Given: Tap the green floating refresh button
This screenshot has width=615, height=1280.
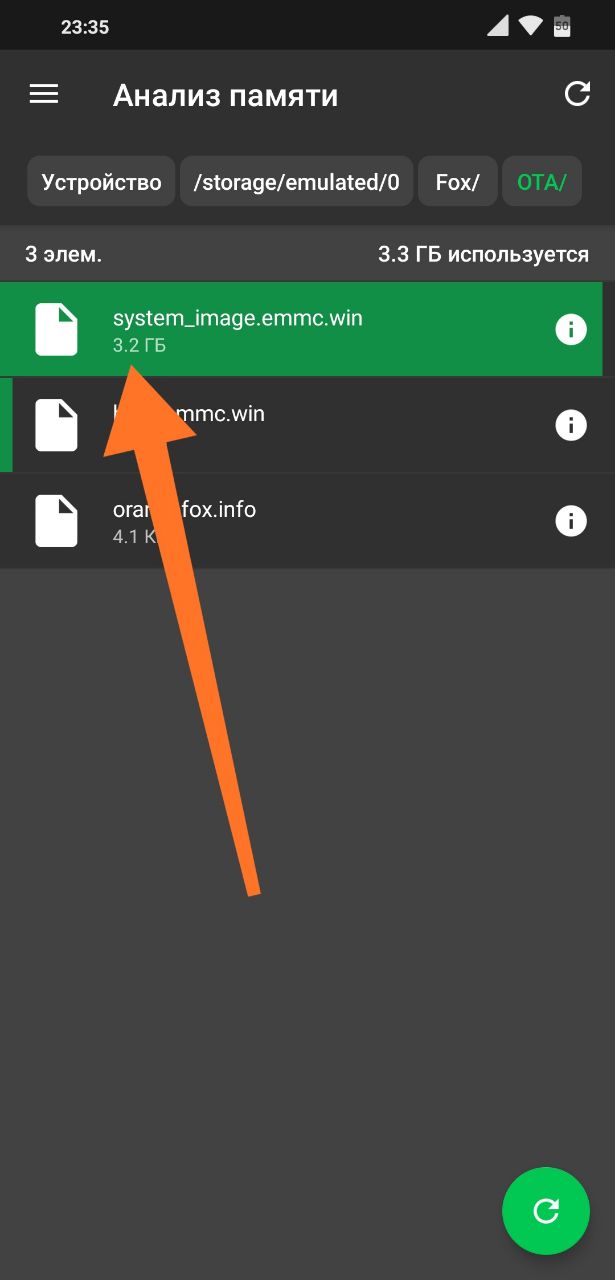Looking at the screenshot, I should click(x=546, y=1211).
